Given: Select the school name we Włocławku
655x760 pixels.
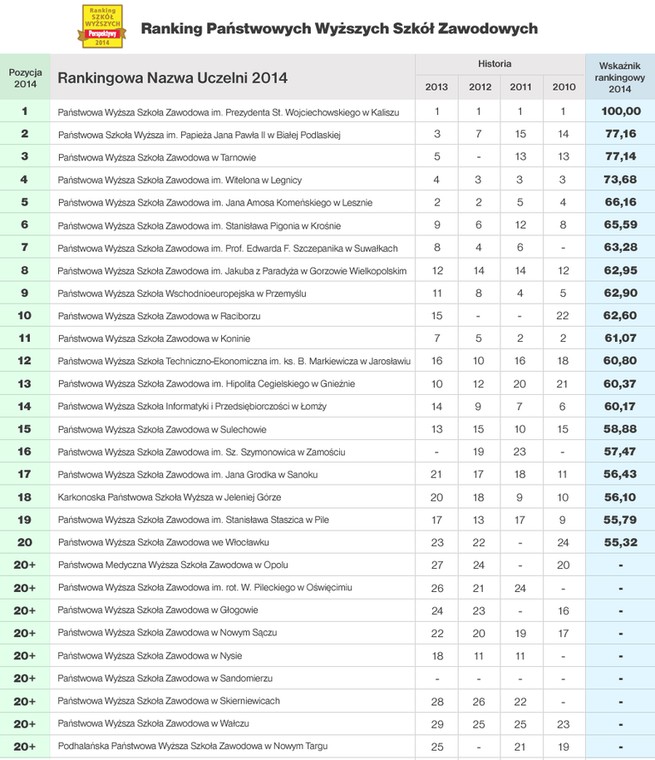Looking at the screenshot, I should (x=163, y=542).
